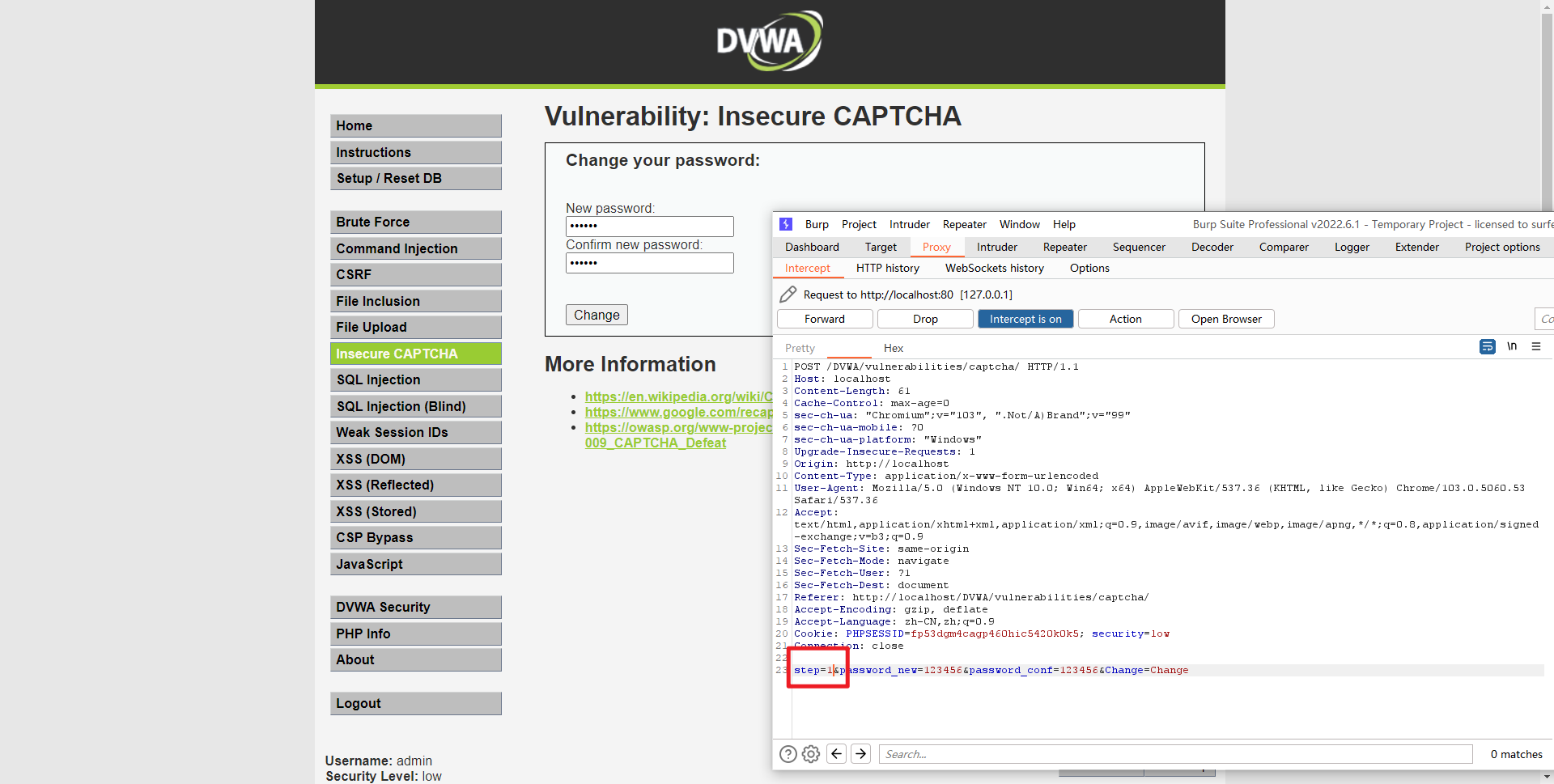Switch to the Comparer tab
This screenshot has height=784, width=1554.
tap(1284, 247)
